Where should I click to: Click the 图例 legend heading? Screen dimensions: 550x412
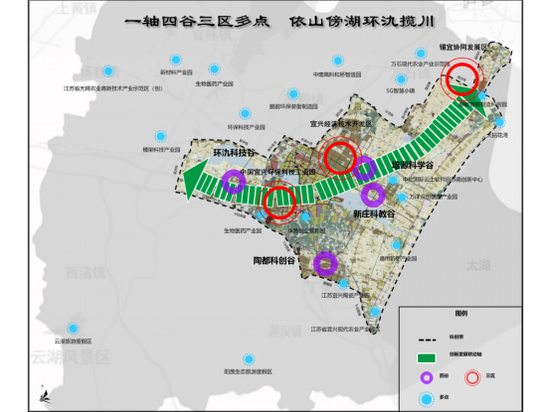coord(461,313)
